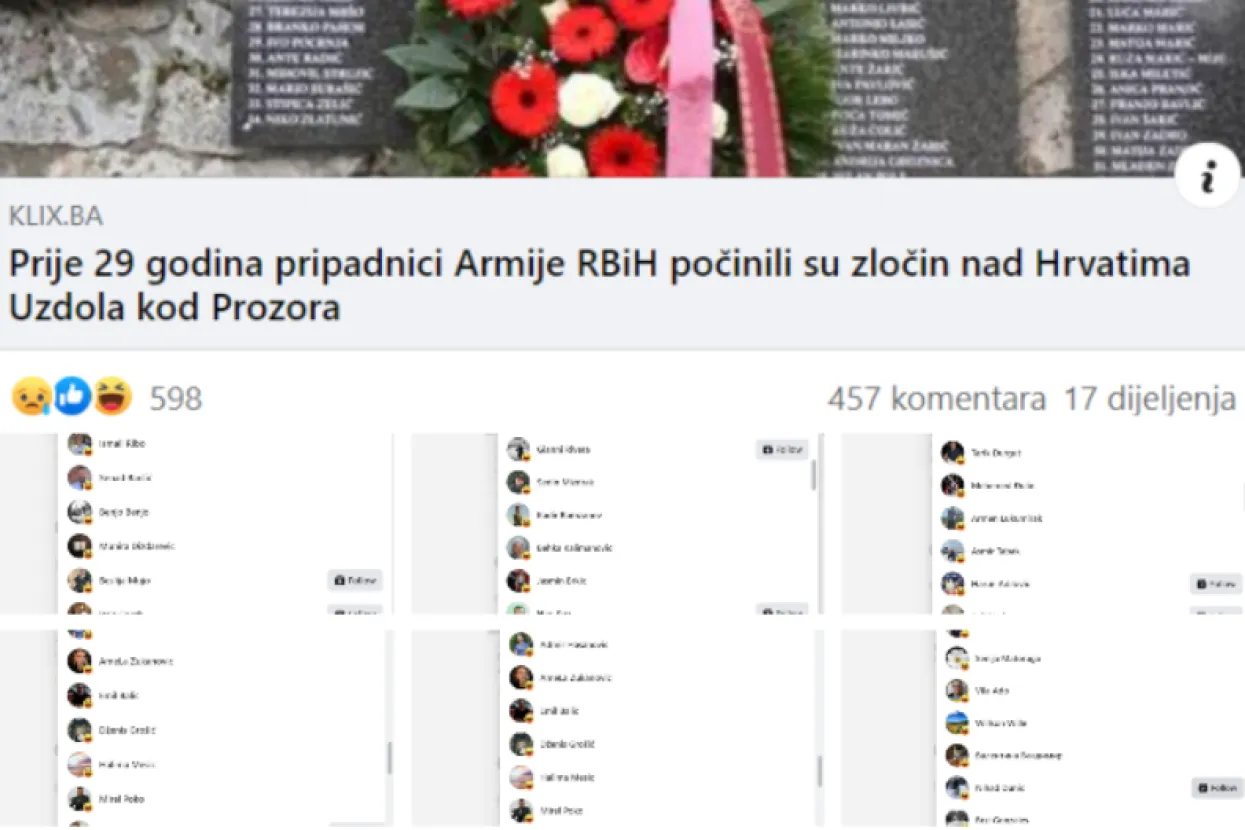Click the haha badge on Ismail Ribo's avatar
1245x830 pixels.
(87, 452)
